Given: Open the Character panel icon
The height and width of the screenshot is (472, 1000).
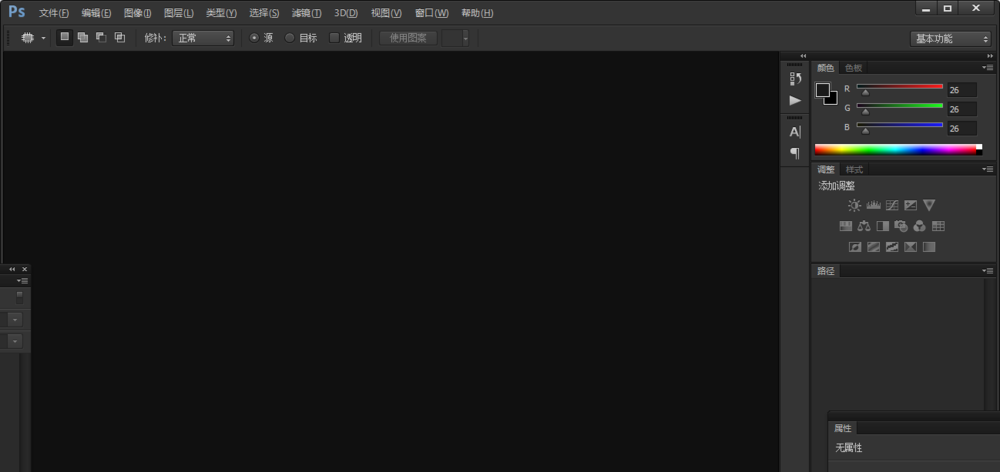Looking at the screenshot, I should point(795,132).
